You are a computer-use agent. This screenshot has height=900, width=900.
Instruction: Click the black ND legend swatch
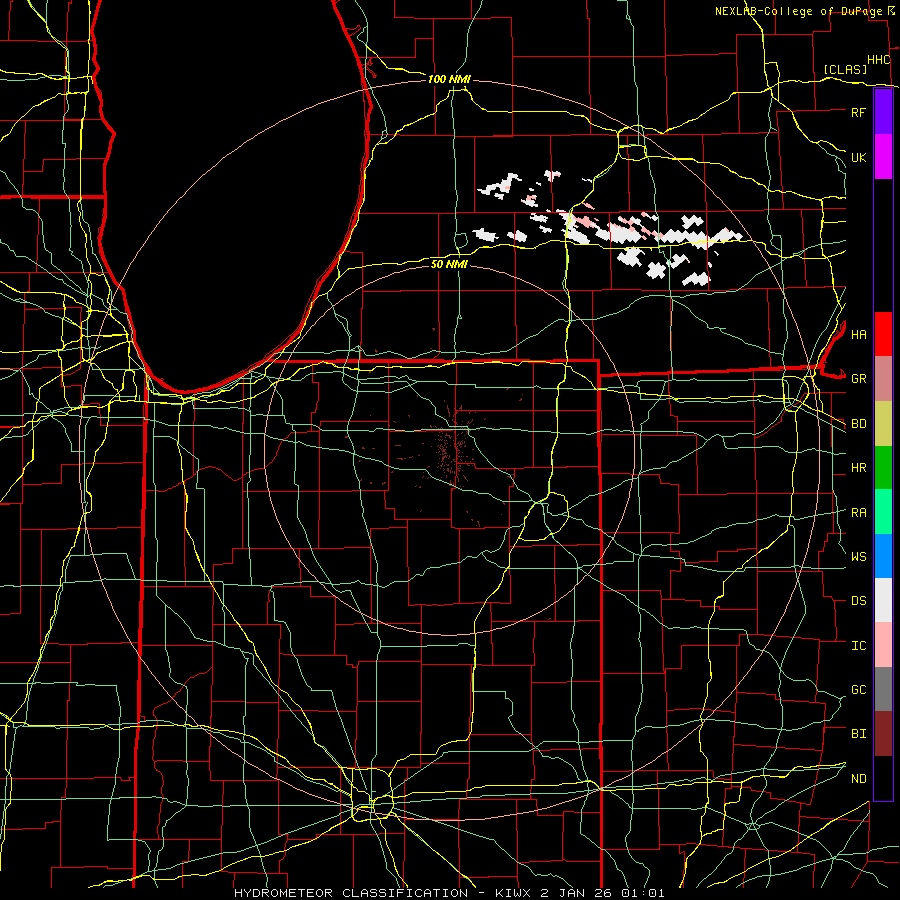tap(883, 778)
